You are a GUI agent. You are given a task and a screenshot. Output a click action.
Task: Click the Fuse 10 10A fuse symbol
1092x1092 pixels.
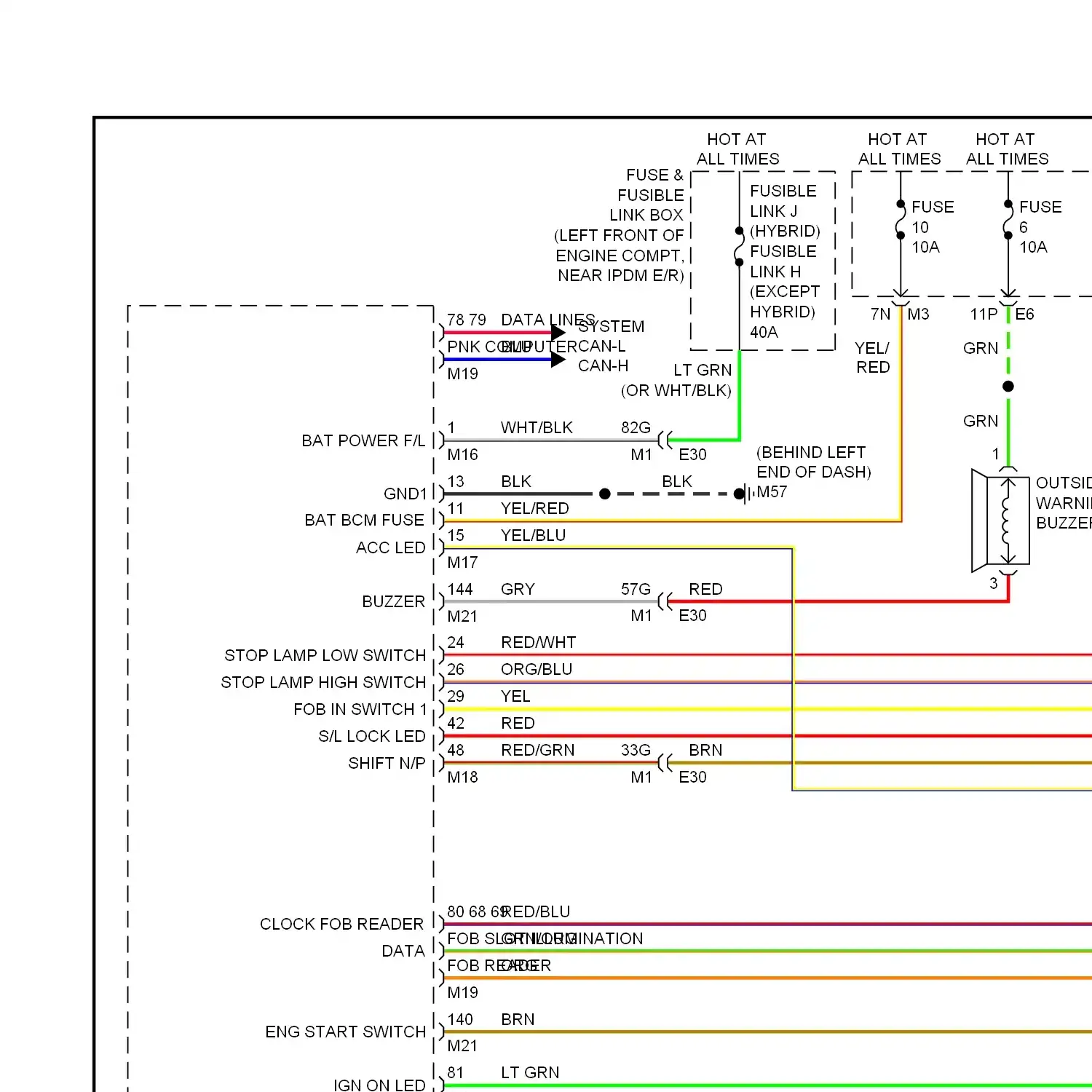click(901, 220)
